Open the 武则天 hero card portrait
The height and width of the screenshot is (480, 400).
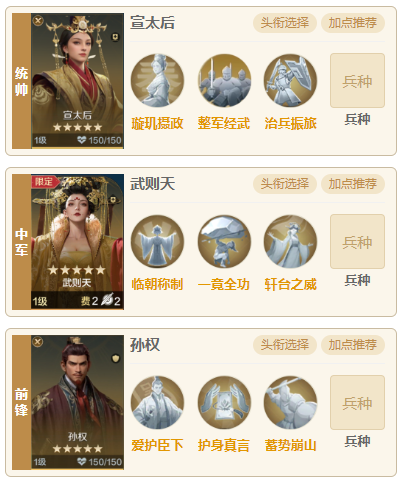(77, 242)
